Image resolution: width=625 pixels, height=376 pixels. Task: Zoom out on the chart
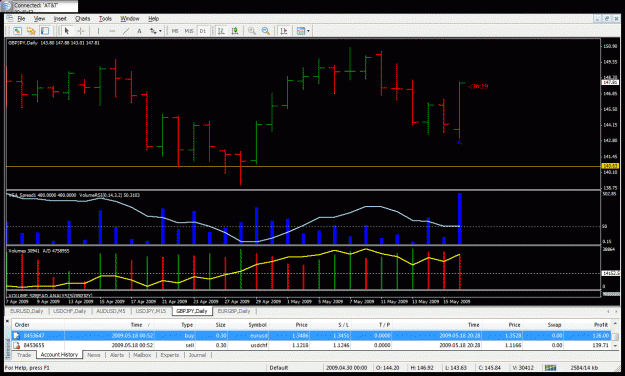click(266, 31)
